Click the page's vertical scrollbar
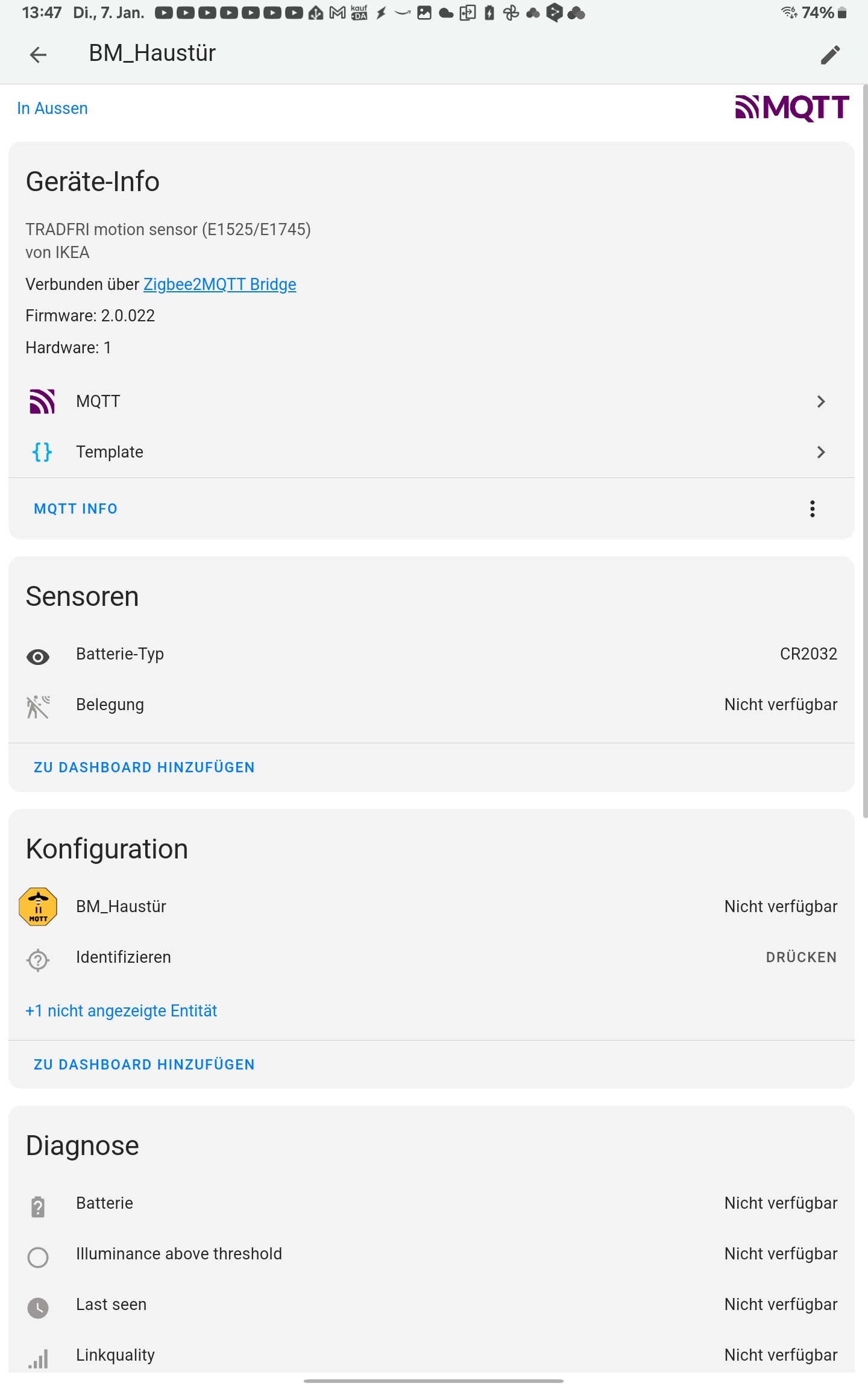Image resolution: width=868 pixels, height=1389 pixels. tap(865, 452)
